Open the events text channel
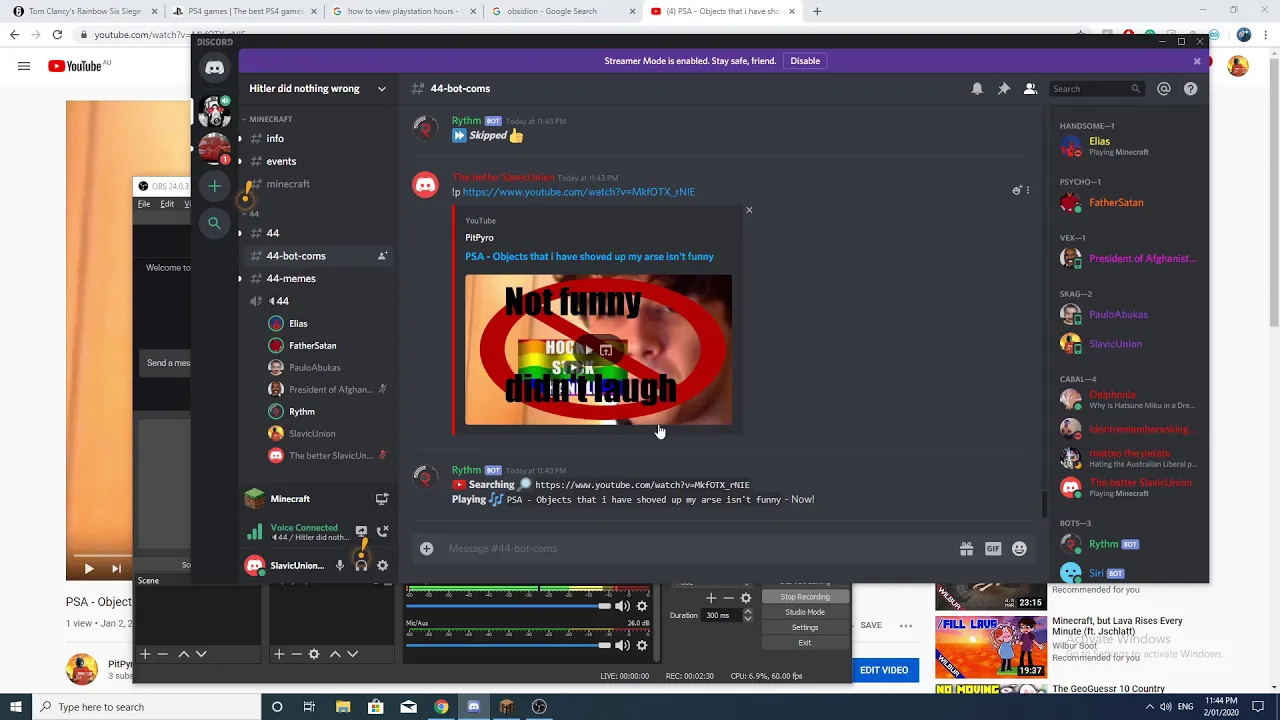The image size is (1280, 720). click(x=281, y=161)
